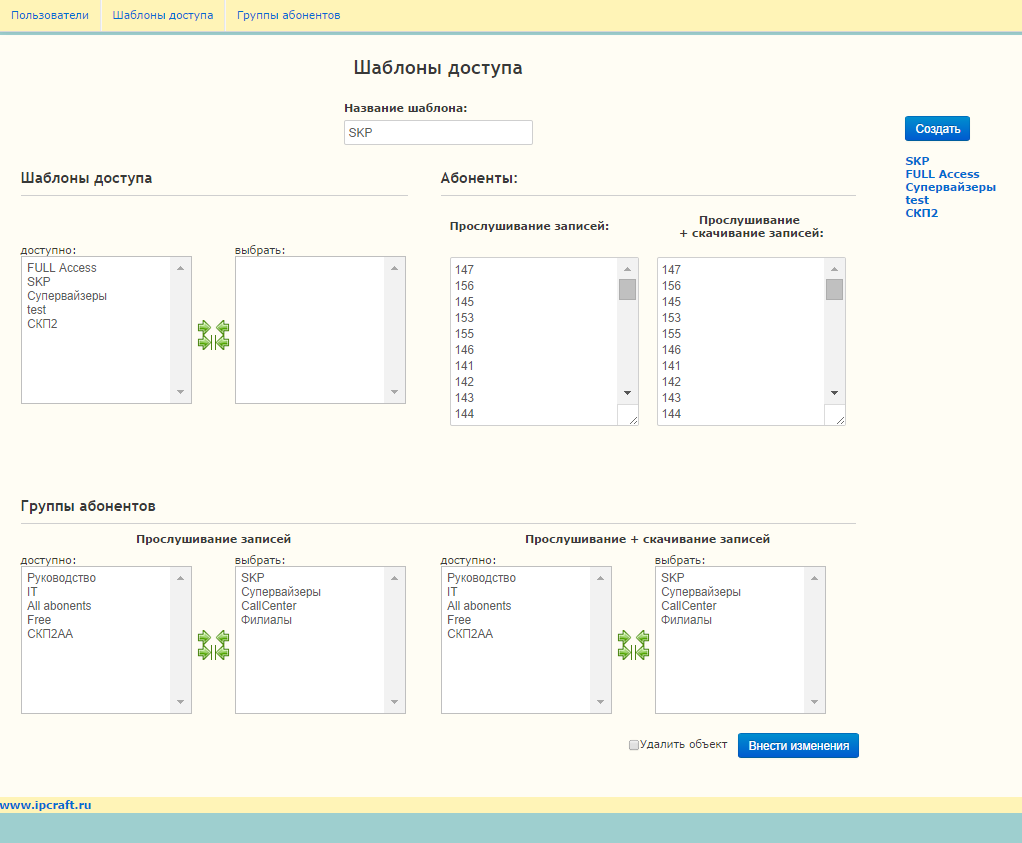The height and width of the screenshot is (843, 1022).
Task: Open the 'Супервайзеры' template link under Создать
Action: [950, 187]
